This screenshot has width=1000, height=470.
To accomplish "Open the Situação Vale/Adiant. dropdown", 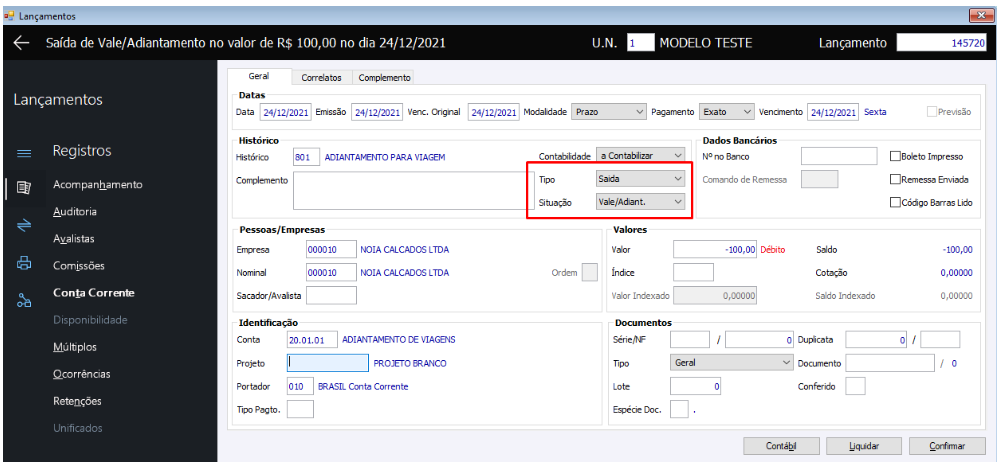I will tap(640, 202).
